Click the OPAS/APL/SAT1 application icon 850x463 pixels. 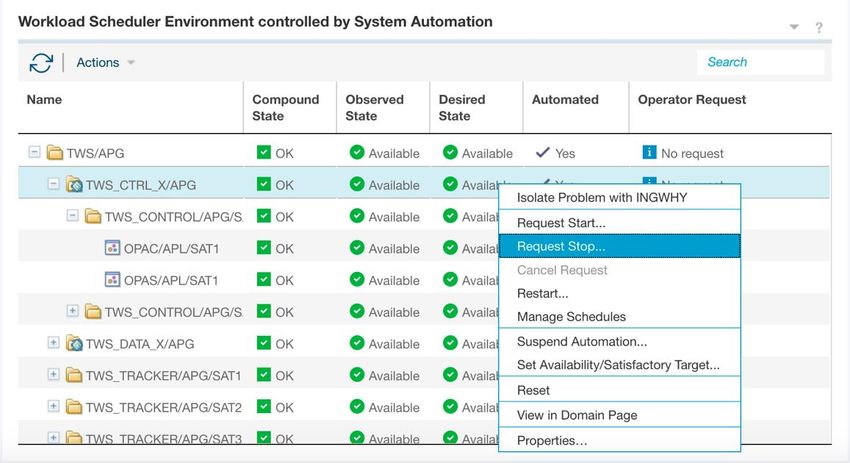pyautogui.click(x=112, y=280)
